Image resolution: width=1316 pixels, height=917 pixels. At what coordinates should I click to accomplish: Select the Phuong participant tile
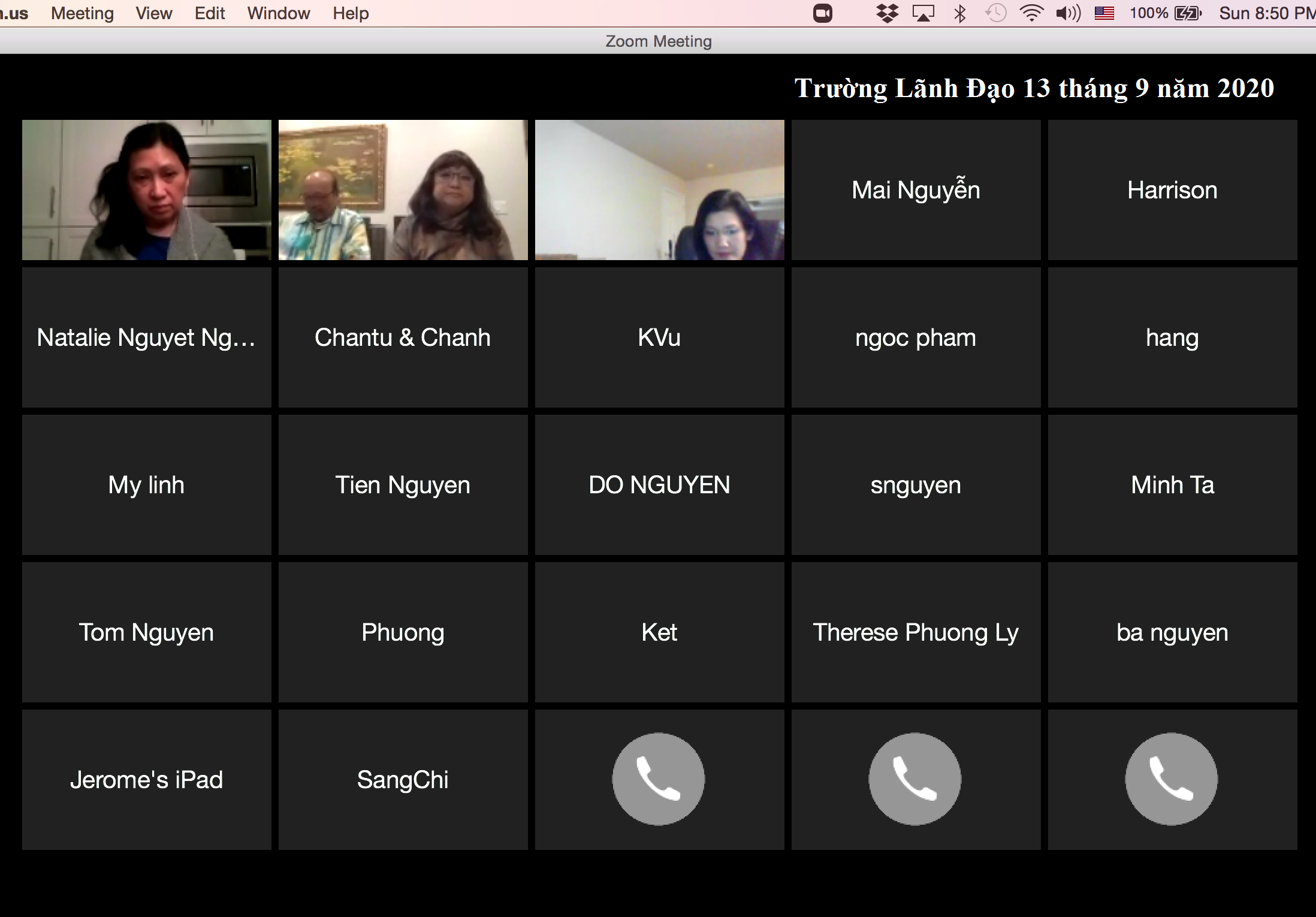coord(403,632)
